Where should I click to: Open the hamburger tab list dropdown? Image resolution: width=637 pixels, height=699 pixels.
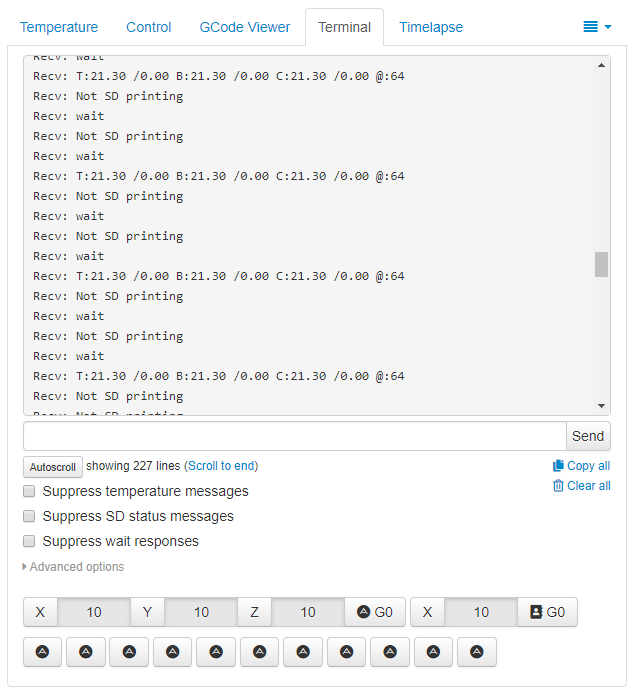pos(597,27)
